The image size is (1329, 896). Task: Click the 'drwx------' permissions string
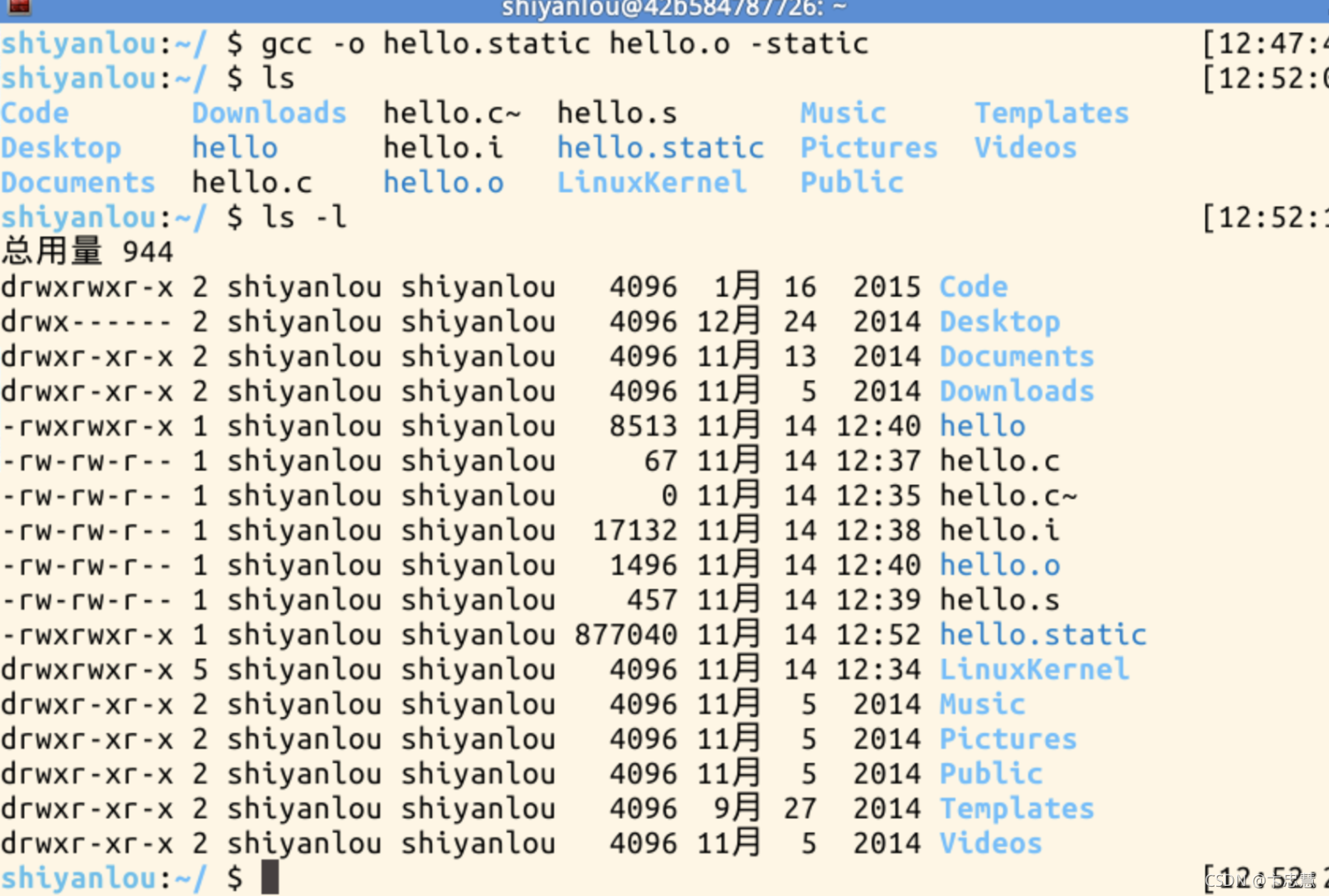pos(87,322)
